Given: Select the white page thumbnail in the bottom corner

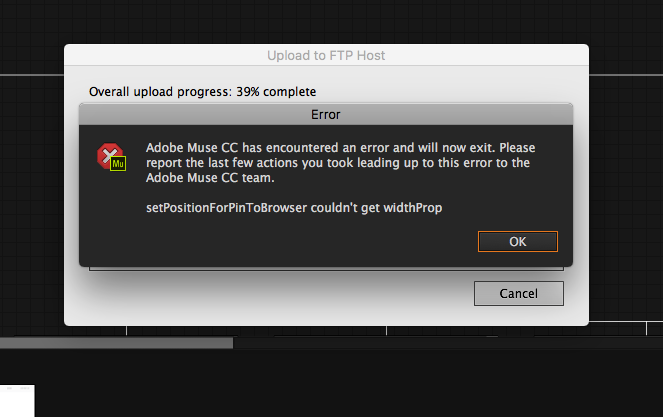Looking at the screenshot, I should pos(17,401).
